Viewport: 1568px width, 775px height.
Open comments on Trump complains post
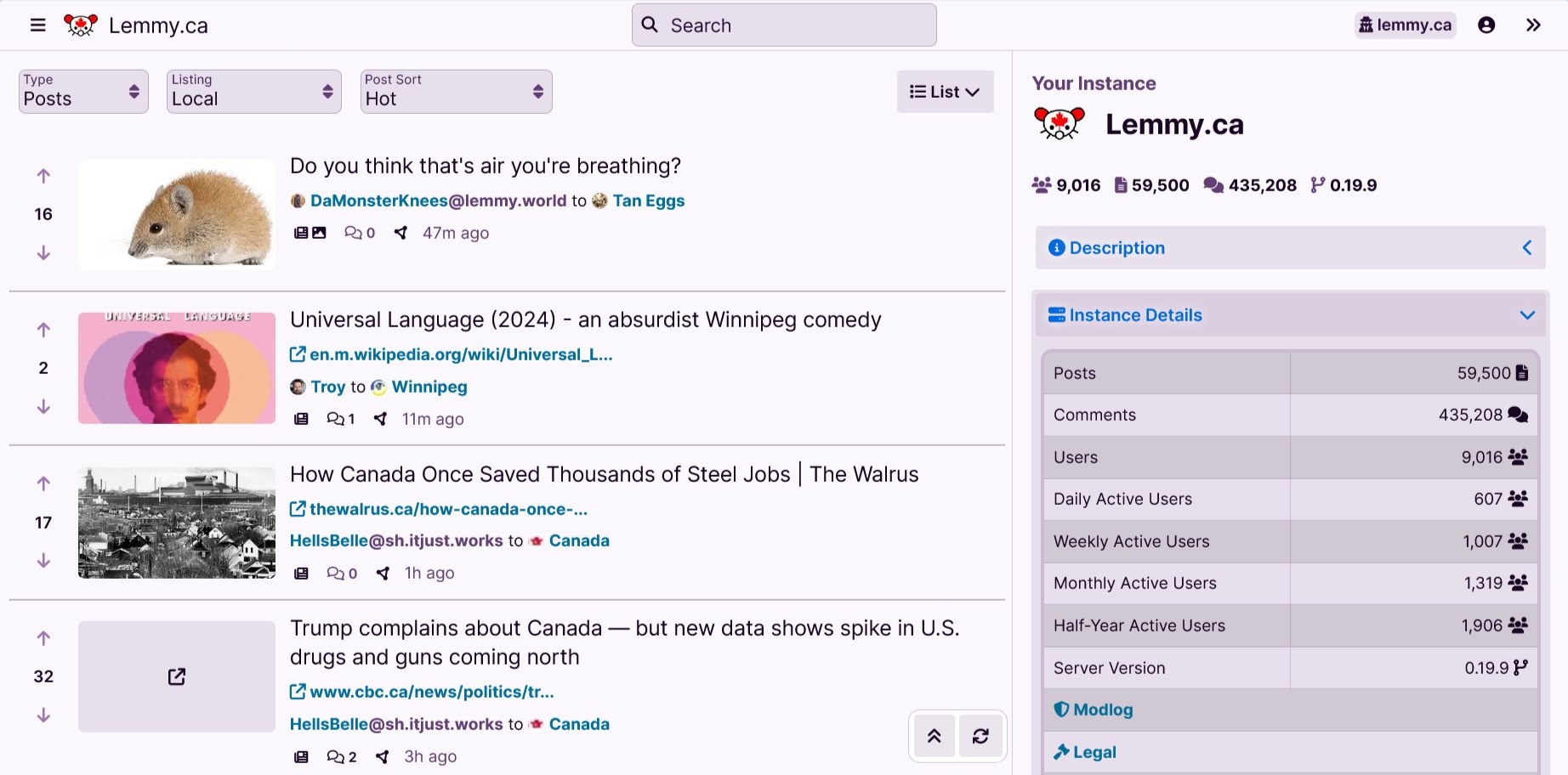point(341,757)
